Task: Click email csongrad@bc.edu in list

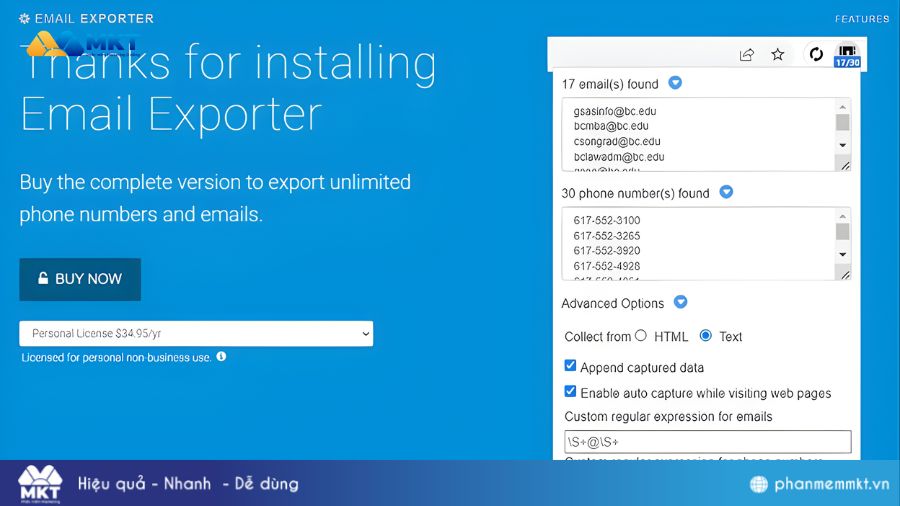Action: point(617,142)
